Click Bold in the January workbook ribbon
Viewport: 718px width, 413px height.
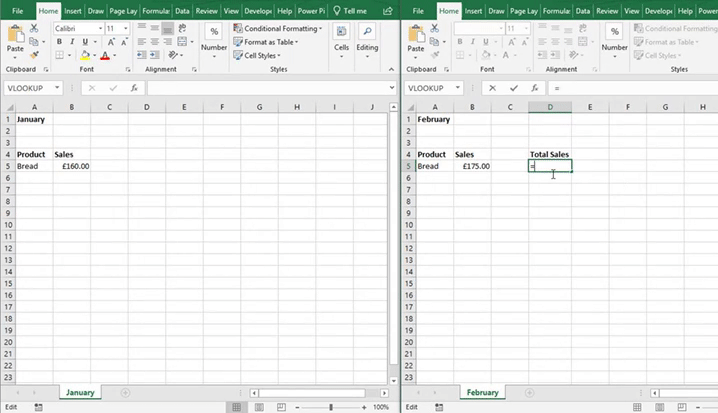point(58,42)
